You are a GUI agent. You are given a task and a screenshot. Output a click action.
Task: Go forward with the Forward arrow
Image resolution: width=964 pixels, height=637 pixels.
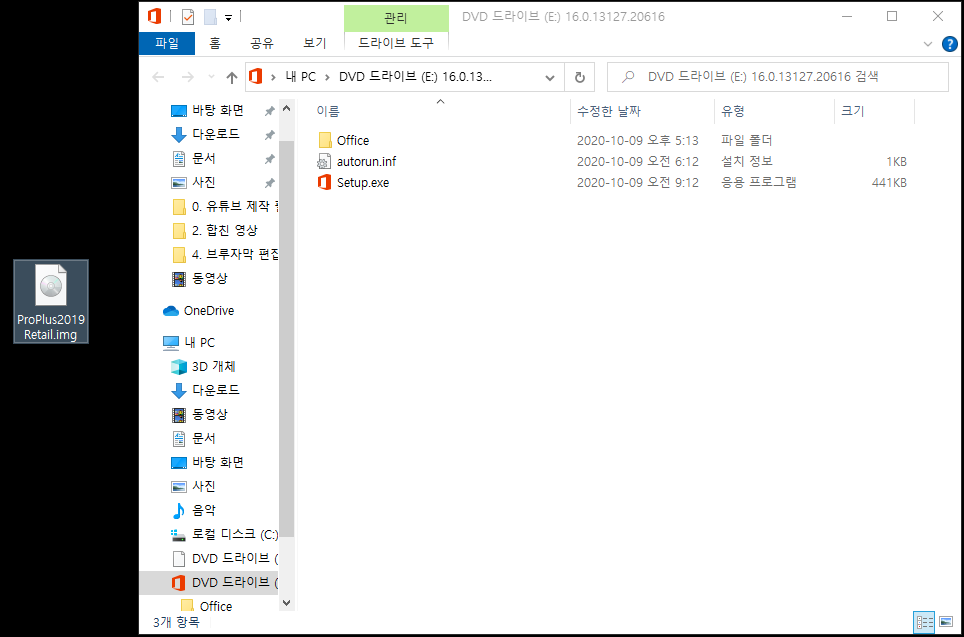[x=188, y=77]
